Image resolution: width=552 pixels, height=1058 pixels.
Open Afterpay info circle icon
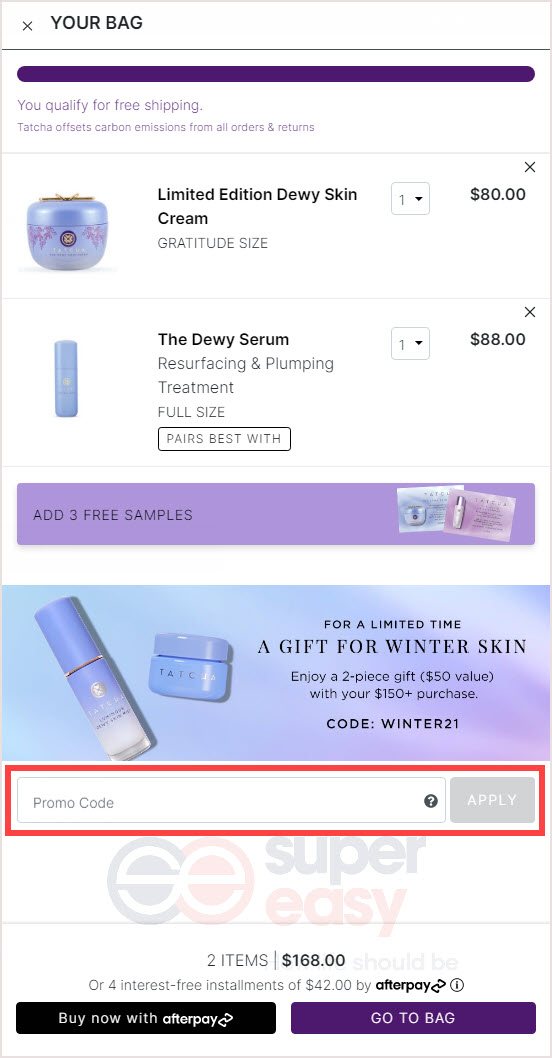tap(457, 985)
